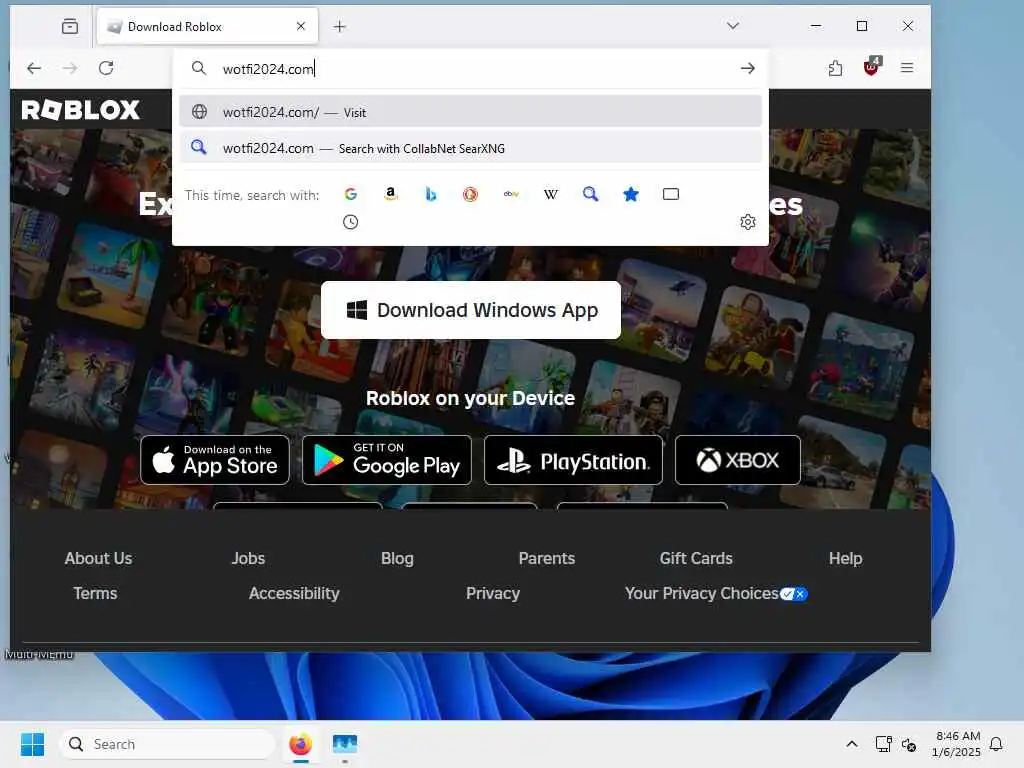Open the Terms footer link
Screen dimensions: 1024x768
point(95,593)
